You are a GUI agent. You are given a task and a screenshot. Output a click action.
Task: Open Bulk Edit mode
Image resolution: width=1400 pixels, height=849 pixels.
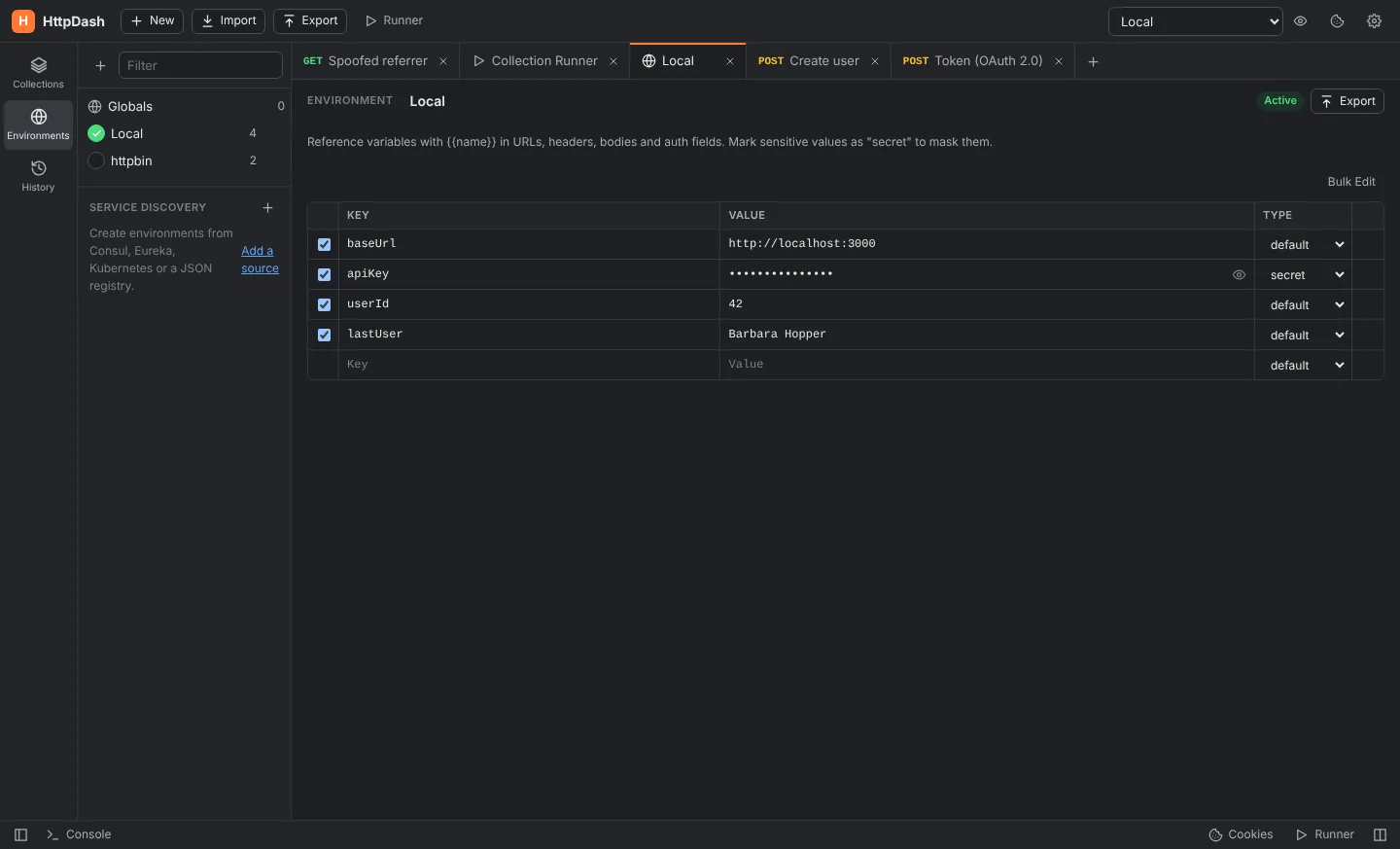pyautogui.click(x=1351, y=182)
